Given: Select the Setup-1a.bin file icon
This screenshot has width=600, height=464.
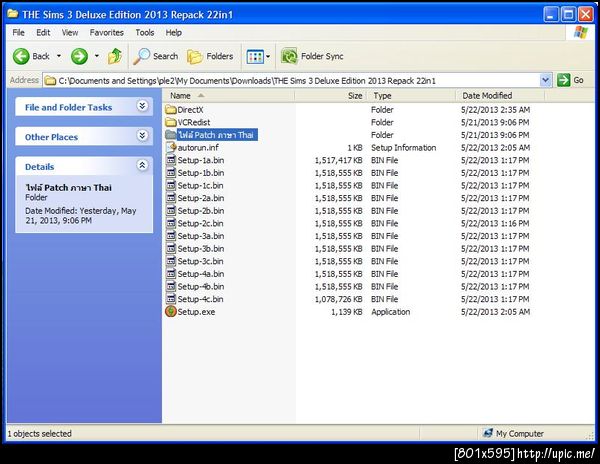Looking at the screenshot, I should click(171, 160).
